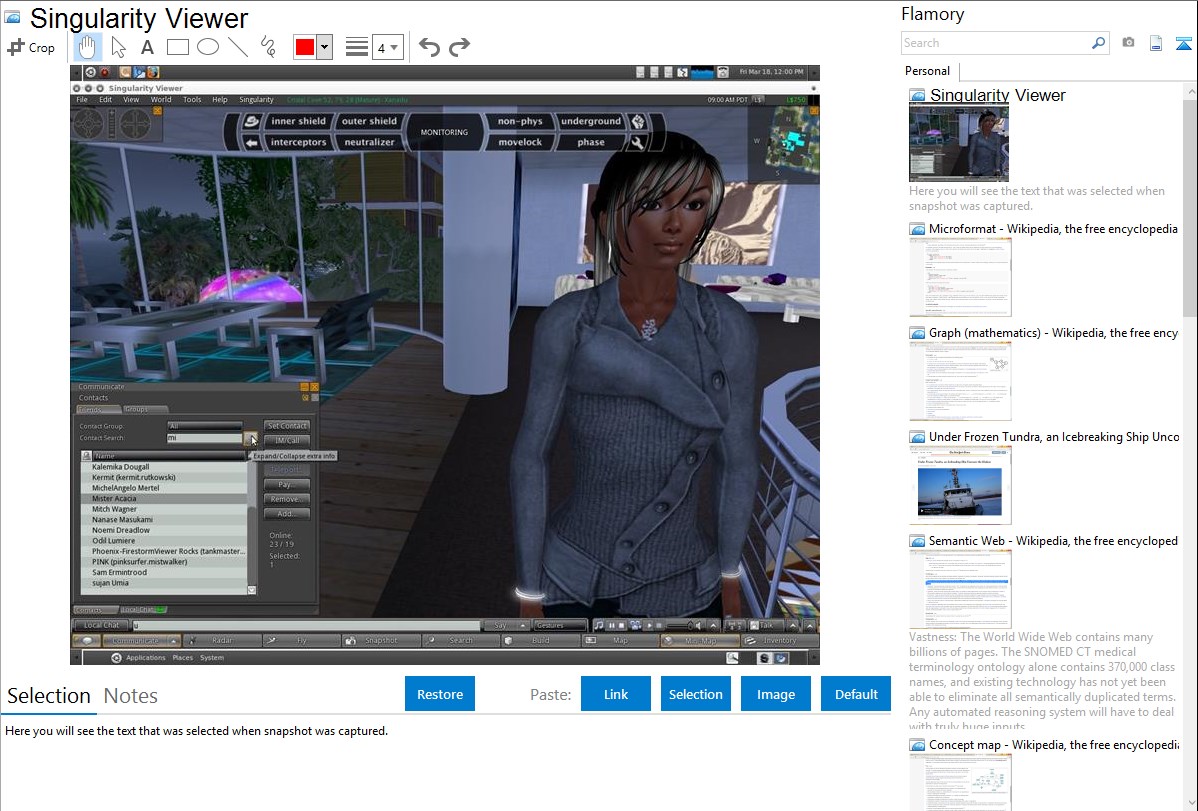Open the icebreaking ship thumbnail
Viewport: 1198px width, 811px height.
coord(960,485)
